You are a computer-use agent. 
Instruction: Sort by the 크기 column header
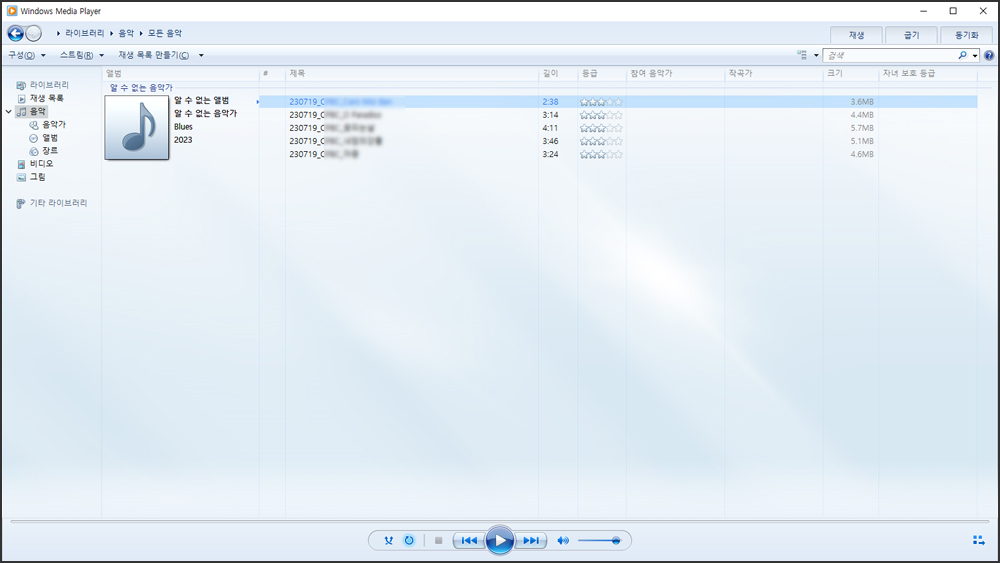851,74
